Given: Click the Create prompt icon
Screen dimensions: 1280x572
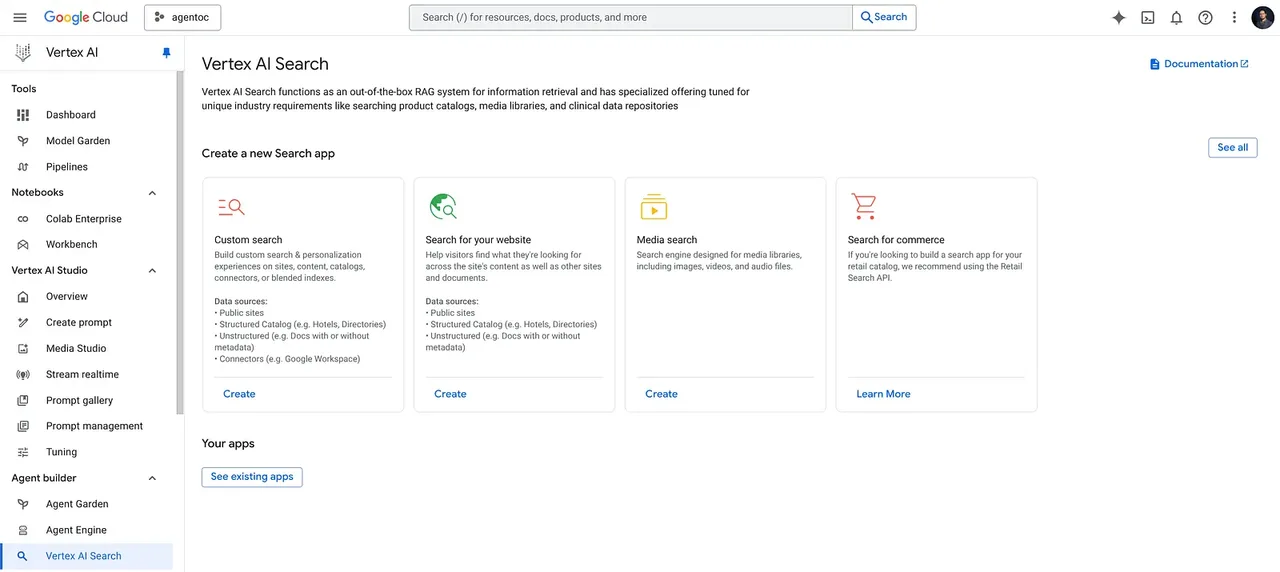Looking at the screenshot, I should 23,322.
